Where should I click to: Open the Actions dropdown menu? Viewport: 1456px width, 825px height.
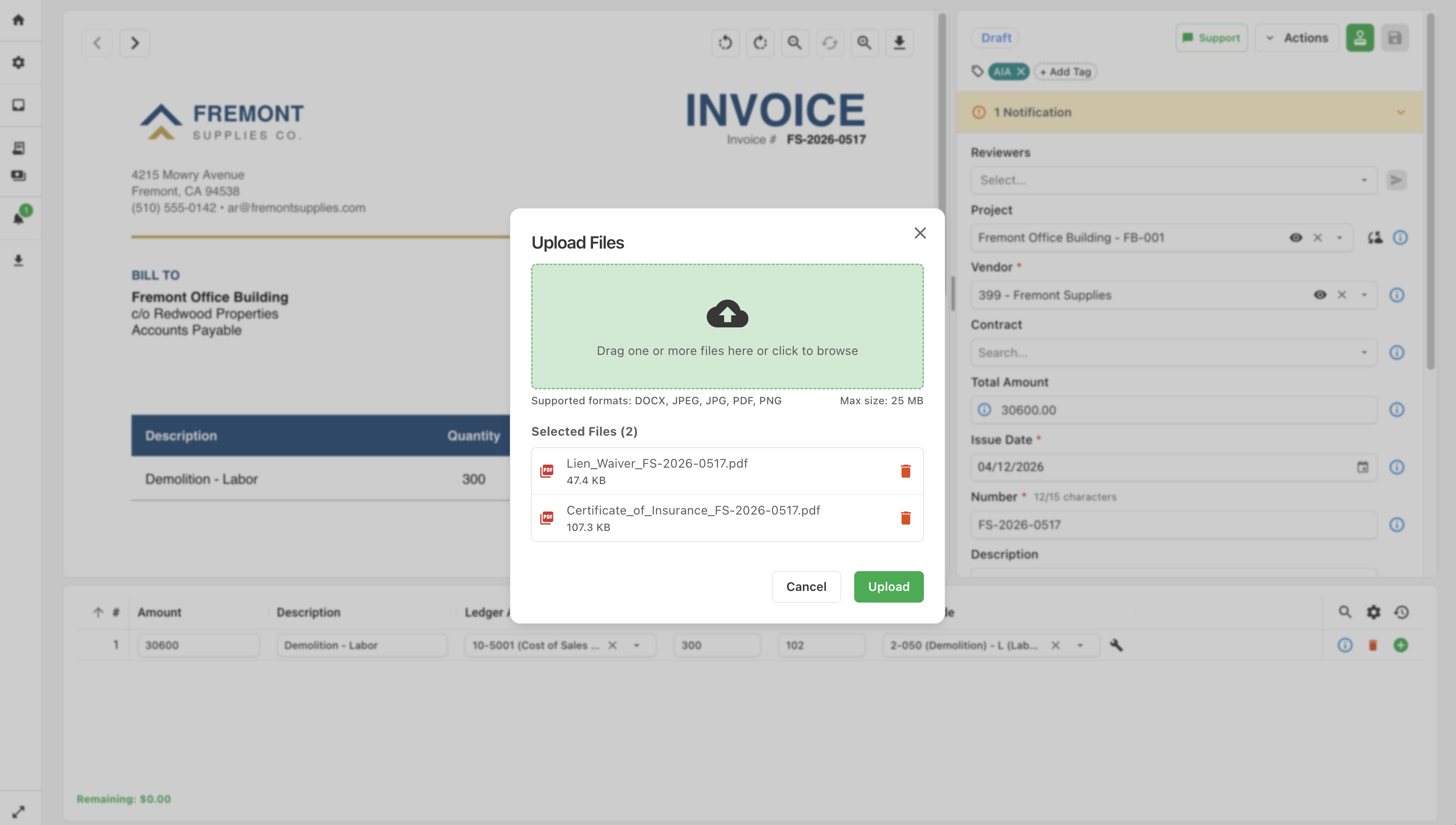(1297, 38)
